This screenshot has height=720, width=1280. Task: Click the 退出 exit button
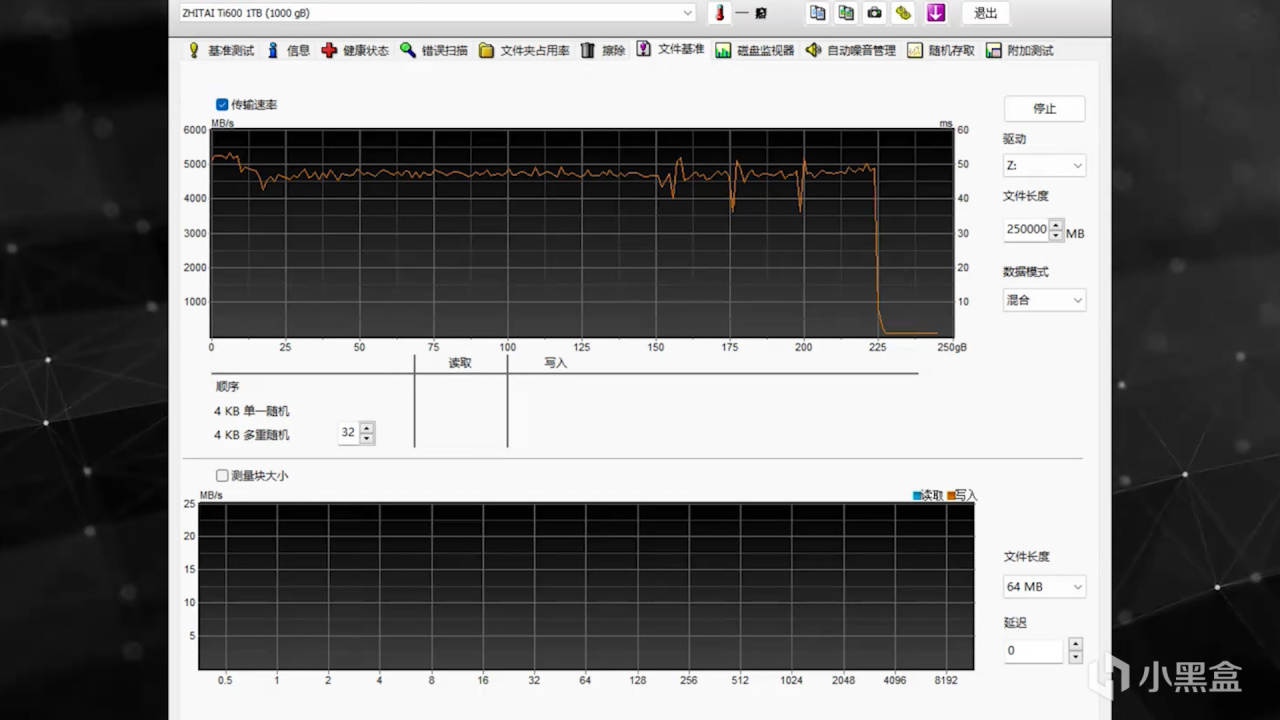point(986,13)
